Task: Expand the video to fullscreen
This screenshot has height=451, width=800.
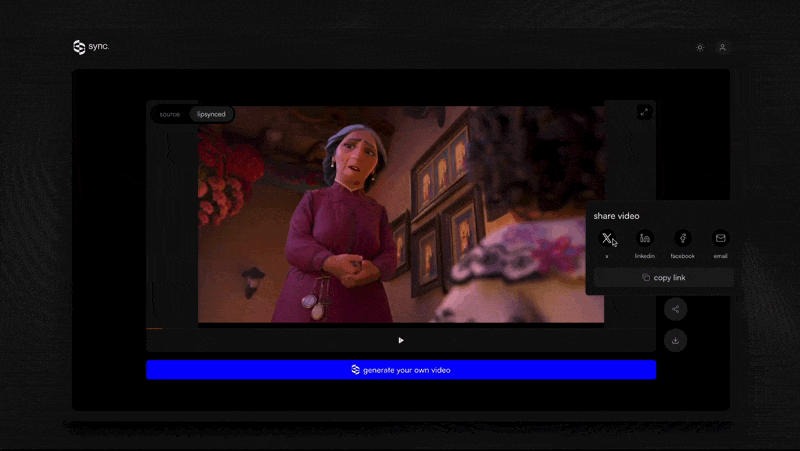Action: coord(644,112)
